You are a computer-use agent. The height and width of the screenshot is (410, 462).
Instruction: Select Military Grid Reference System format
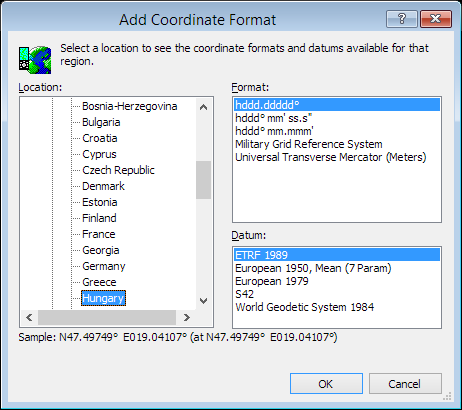337,144
